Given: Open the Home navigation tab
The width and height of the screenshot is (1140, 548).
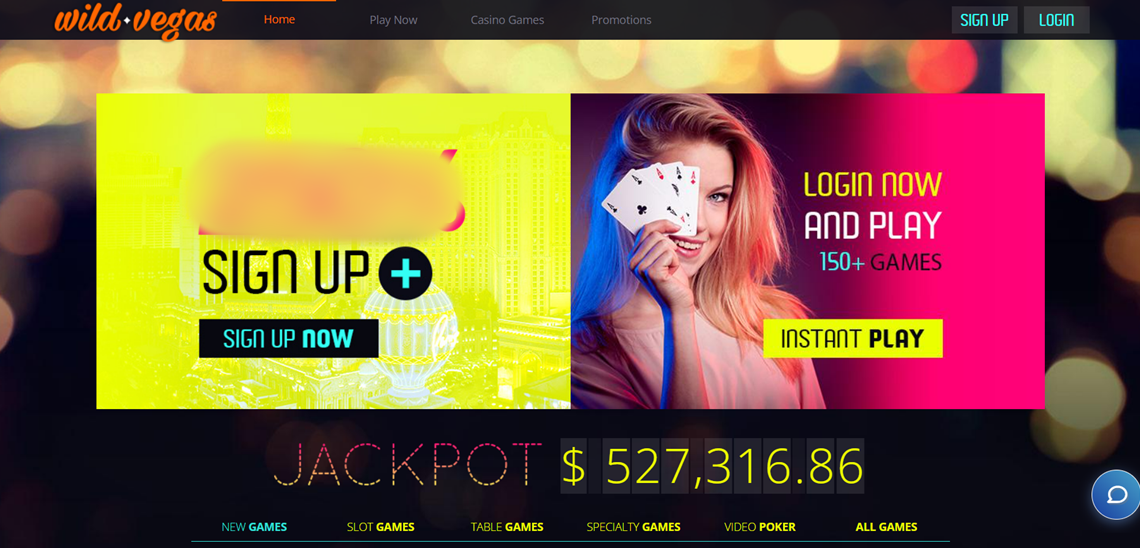Looking at the screenshot, I should pos(279,20).
